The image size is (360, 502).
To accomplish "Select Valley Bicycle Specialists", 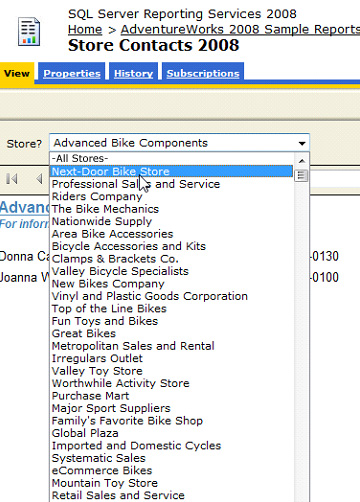I will pyautogui.click(x=172, y=271).
